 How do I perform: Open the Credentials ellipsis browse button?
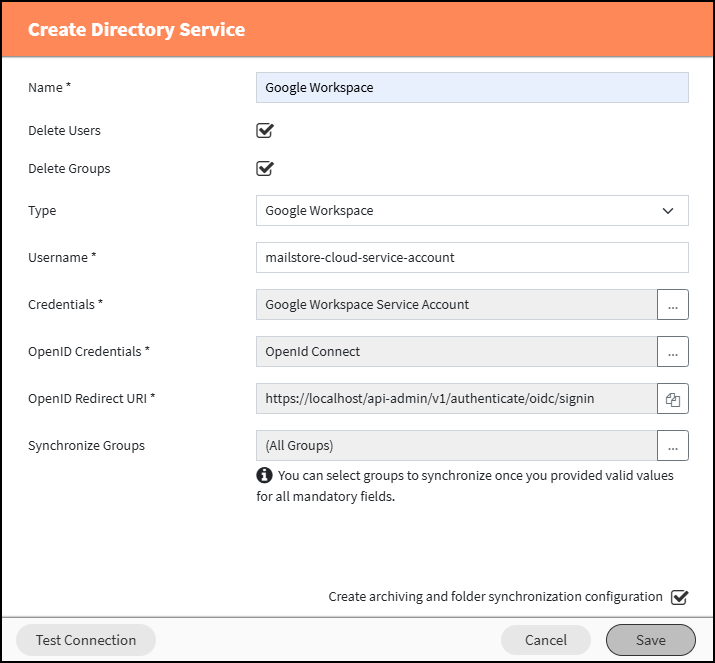pyautogui.click(x=673, y=305)
